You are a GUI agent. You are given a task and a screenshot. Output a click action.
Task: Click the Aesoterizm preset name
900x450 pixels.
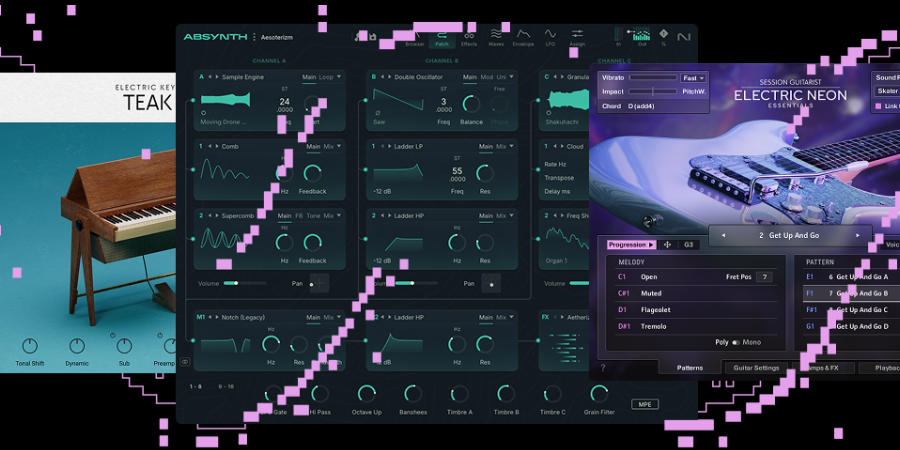pos(277,37)
